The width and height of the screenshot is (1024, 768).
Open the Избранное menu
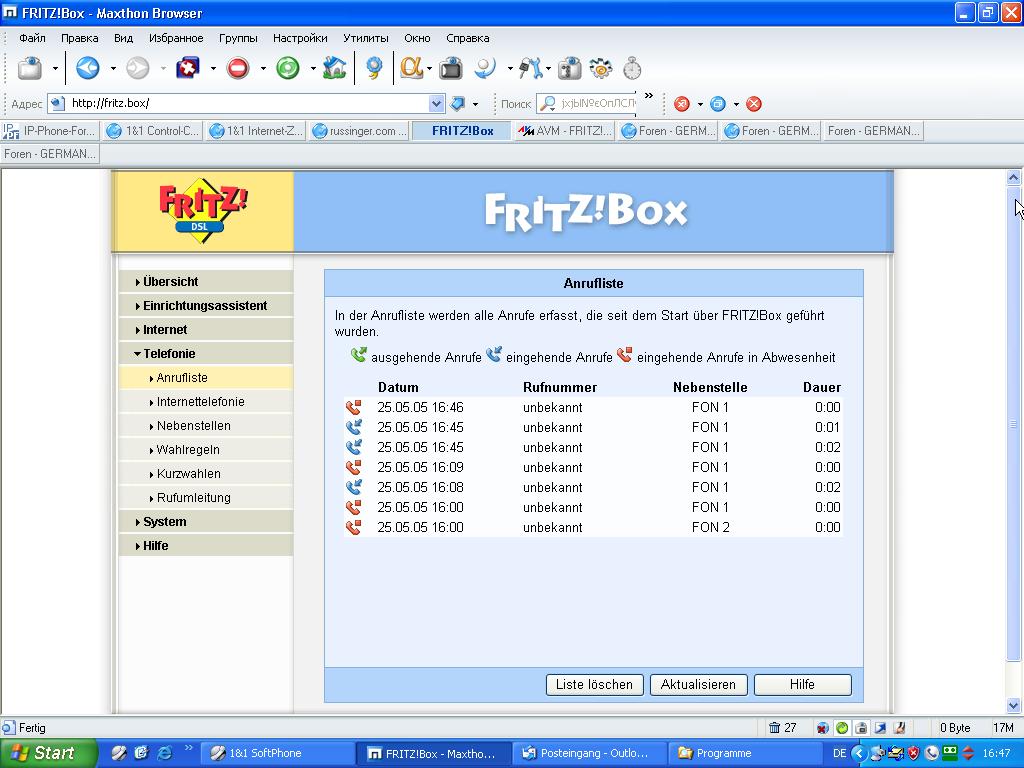coord(176,38)
